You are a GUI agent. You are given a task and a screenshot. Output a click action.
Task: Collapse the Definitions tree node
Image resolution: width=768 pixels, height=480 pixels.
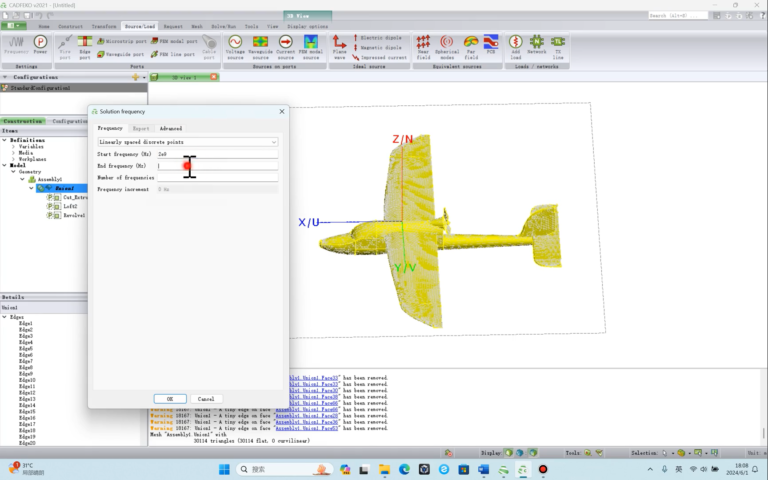[4, 140]
